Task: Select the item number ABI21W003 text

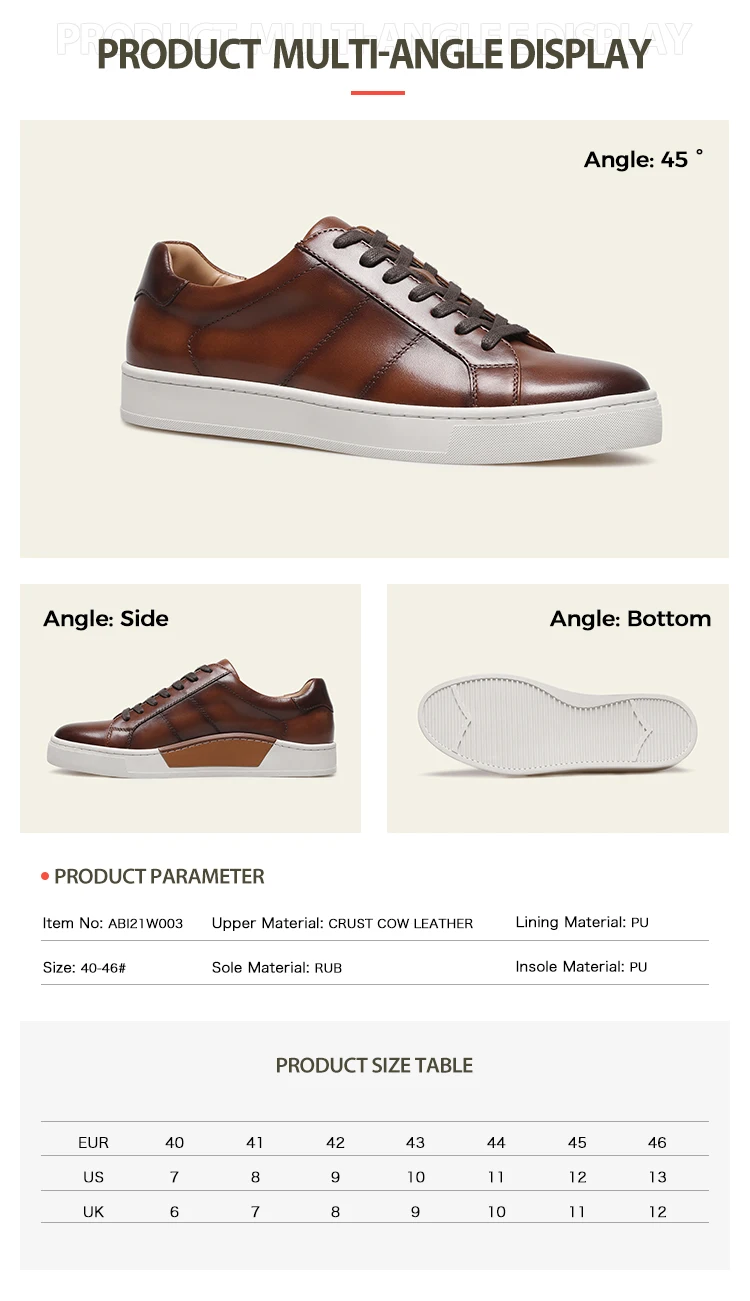Action: (146, 924)
